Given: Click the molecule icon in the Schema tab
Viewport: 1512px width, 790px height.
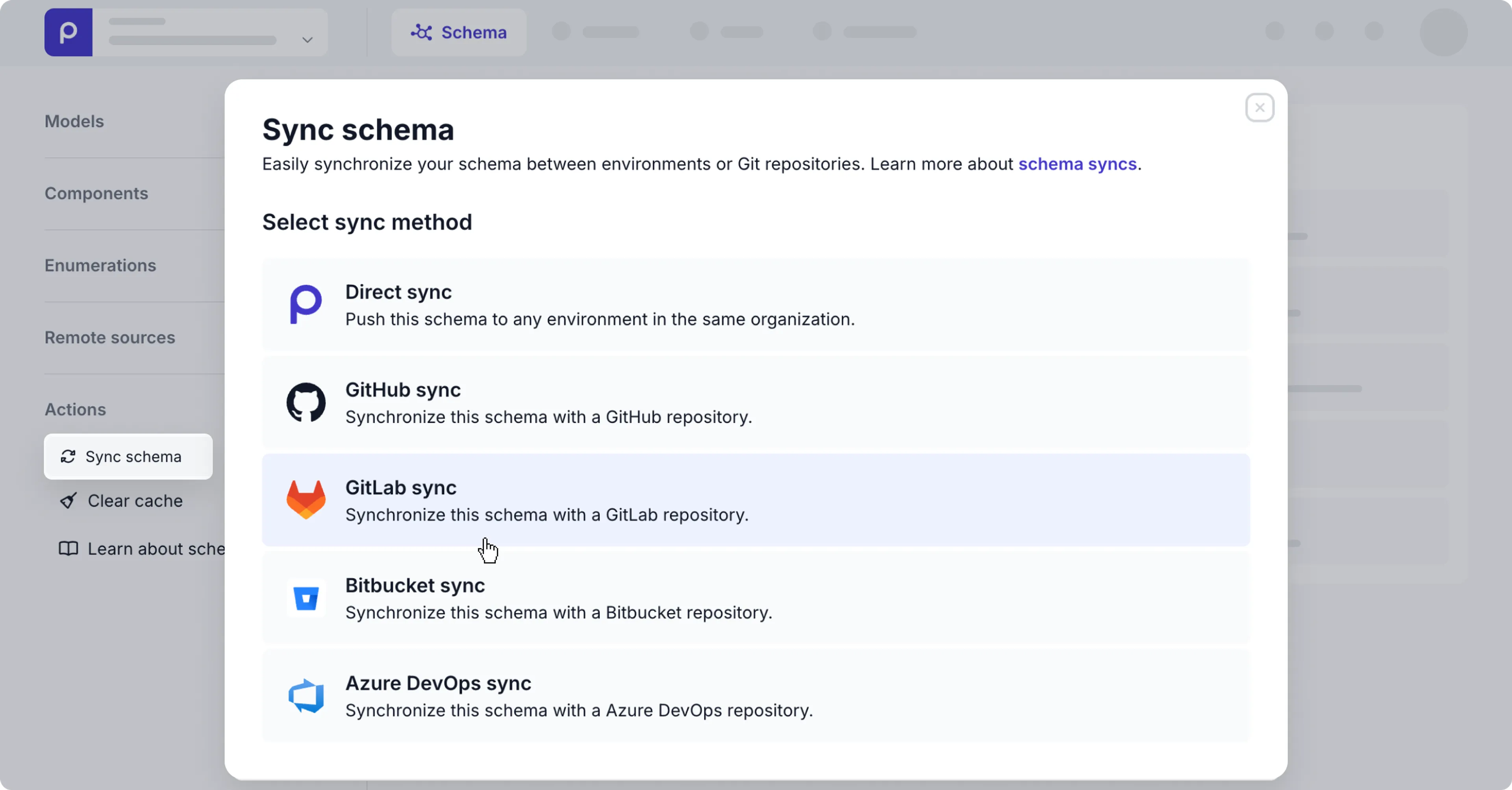Looking at the screenshot, I should click(421, 32).
